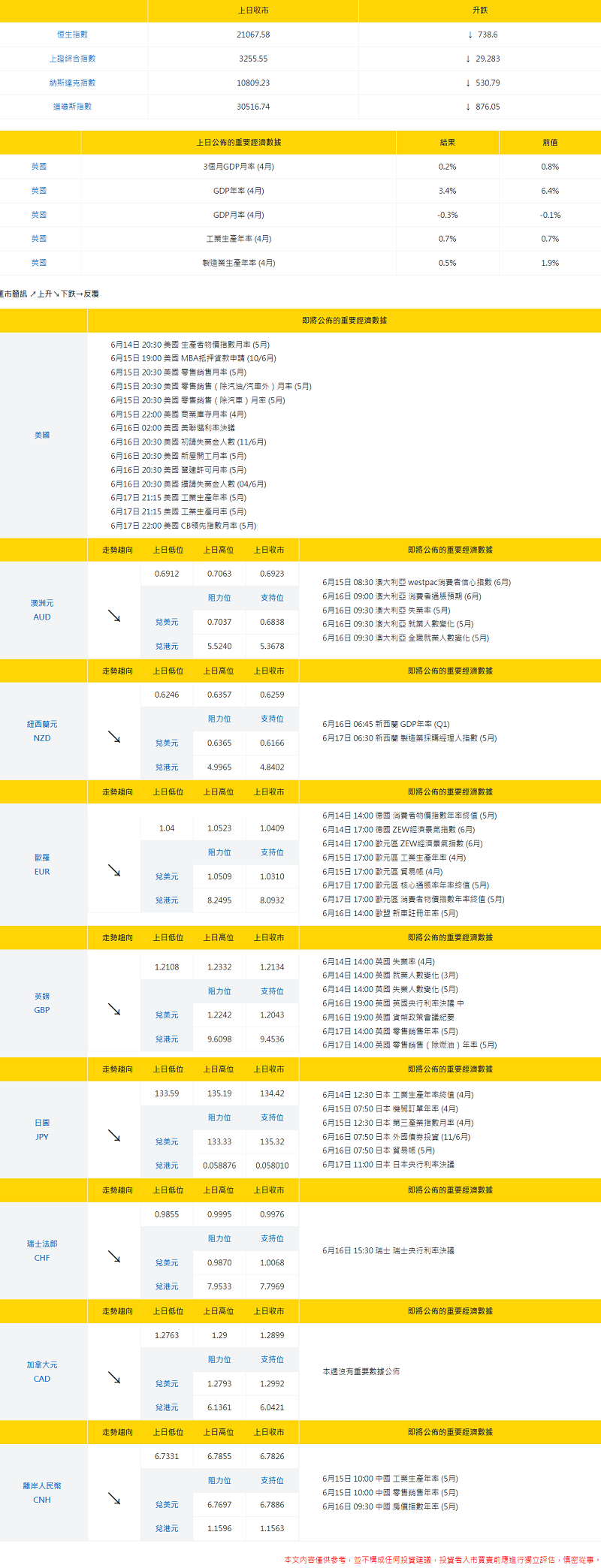Select the 瑞士法郎 CHF currency label
Screen dimensions: 601x1568
pyautogui.click(x=42, y=1250)
